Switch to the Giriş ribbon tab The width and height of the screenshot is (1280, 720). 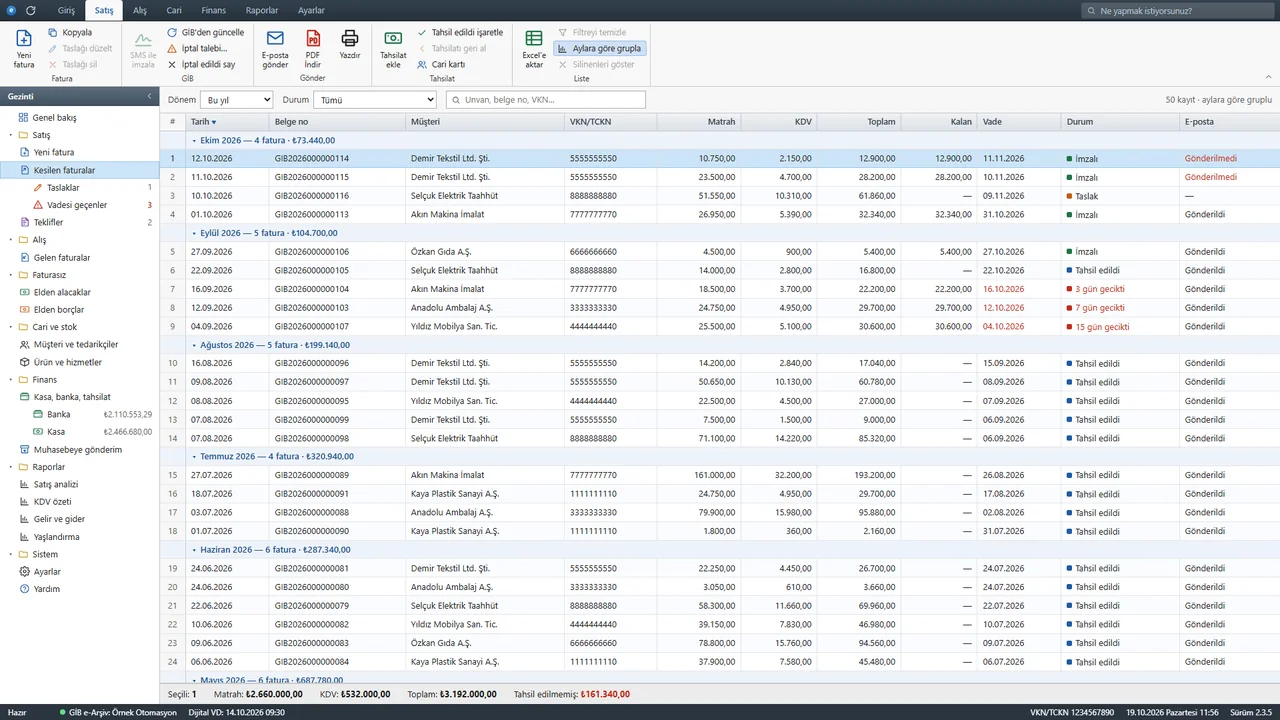pyautogui.click(x=66, y=10)
